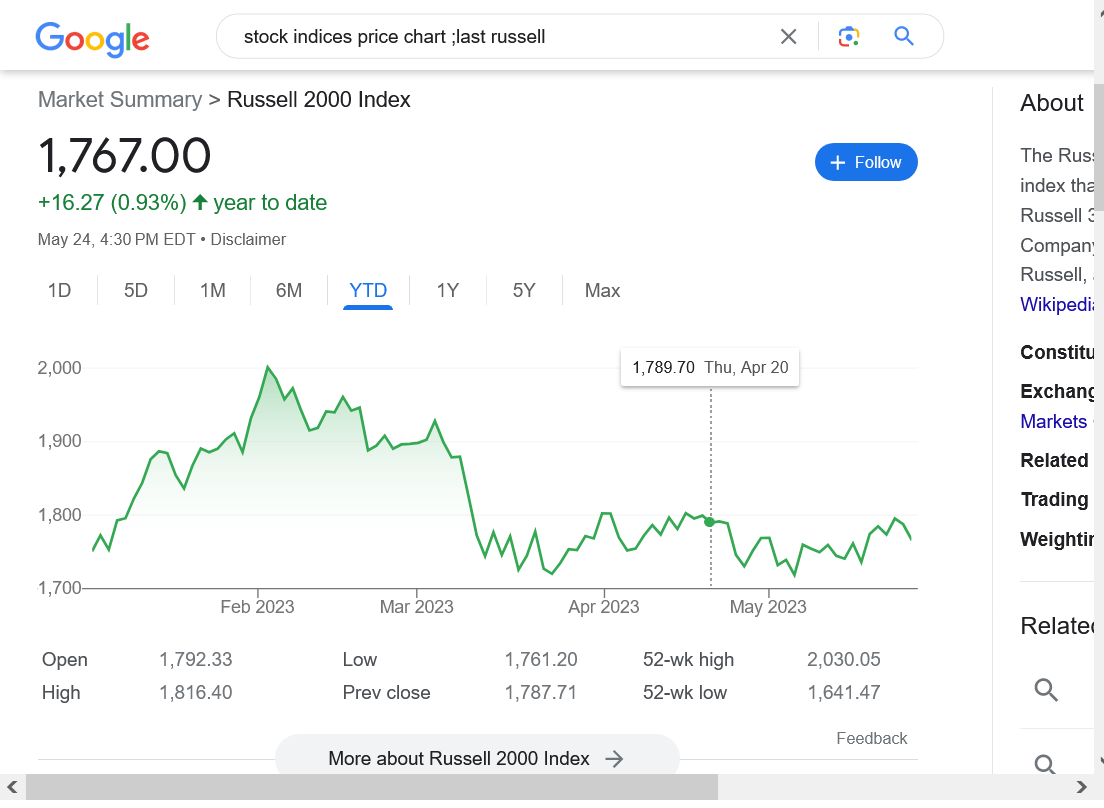This screenshot has width=1104, height=808.
Task: Click the magnifying glass search button
Action: click(904, 37)
